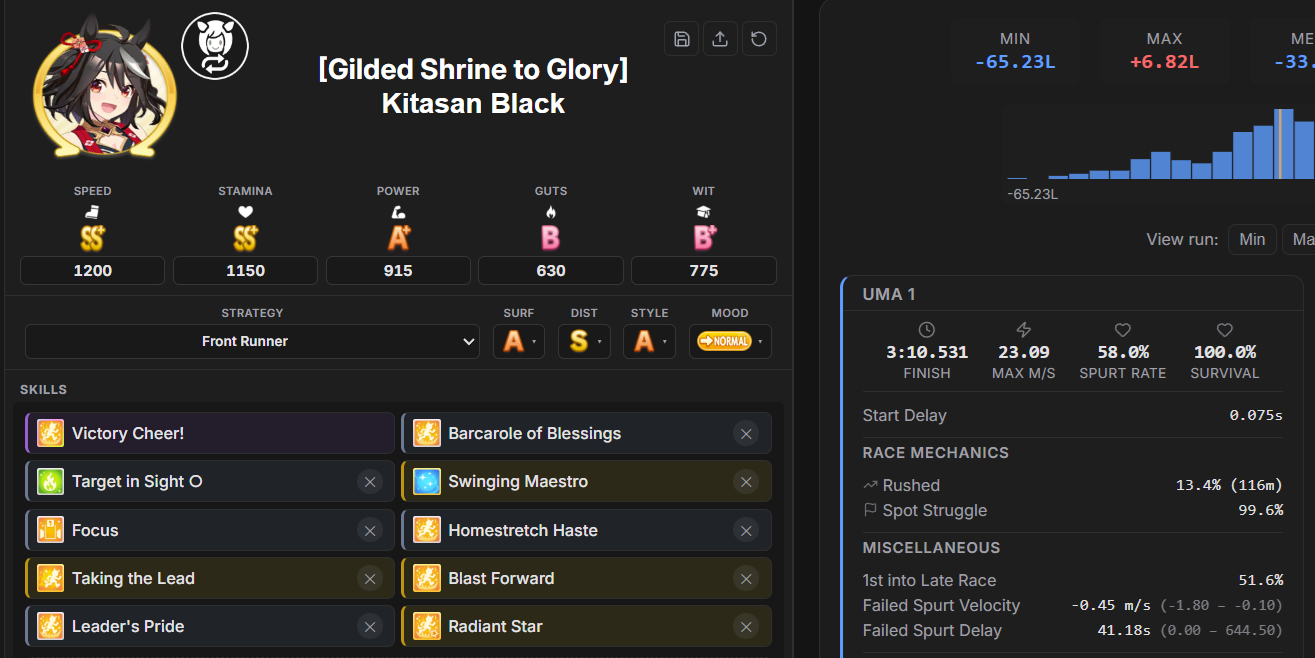
Task: Click the Power A+ rank icon
Action: click(x=398, y=237)
